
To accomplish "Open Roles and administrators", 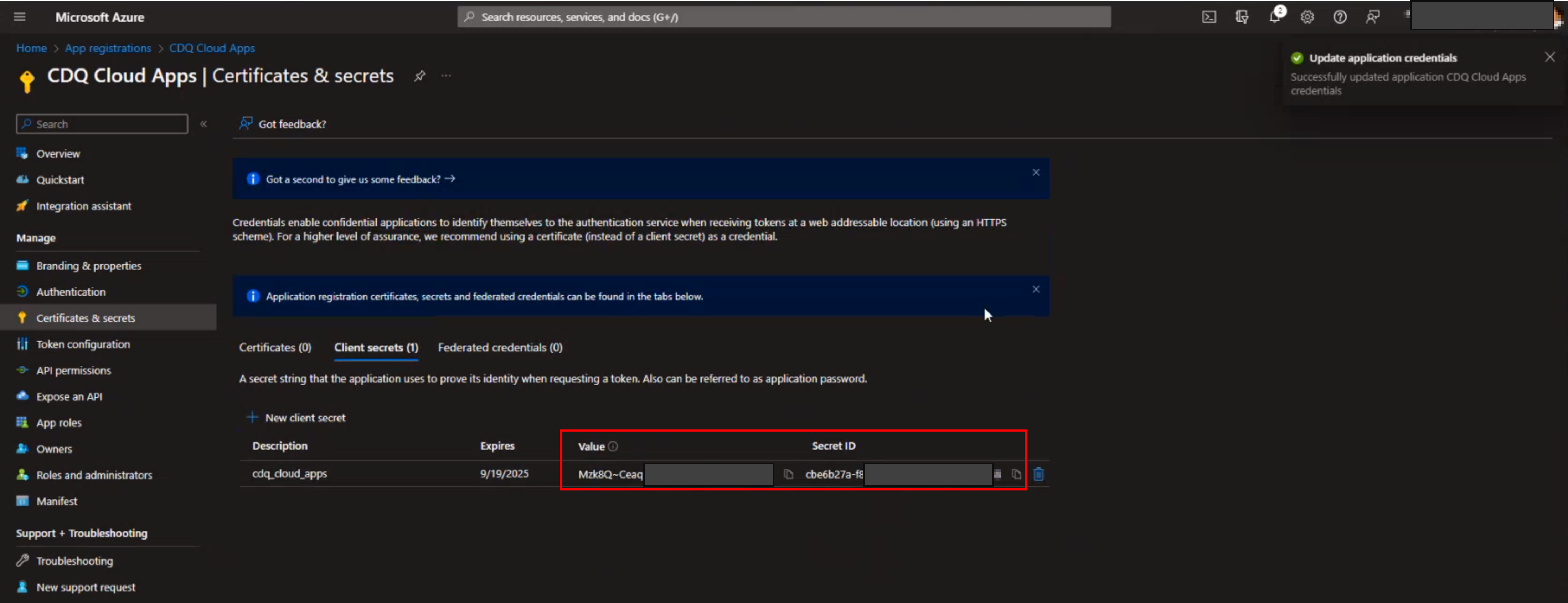I will [x=94, y=475].
